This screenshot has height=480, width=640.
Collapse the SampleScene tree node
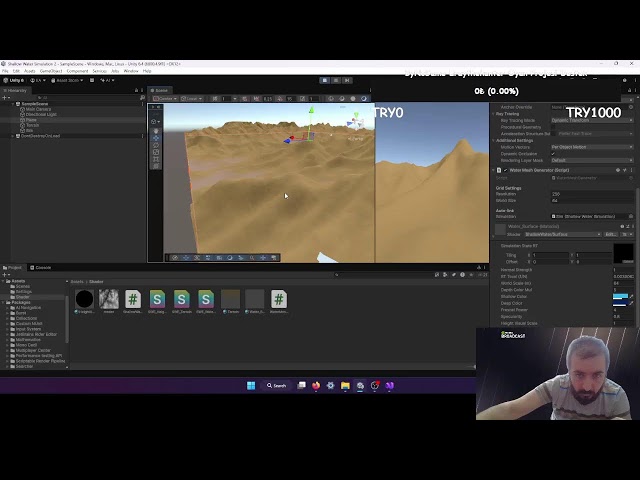[x=13, y=104]
